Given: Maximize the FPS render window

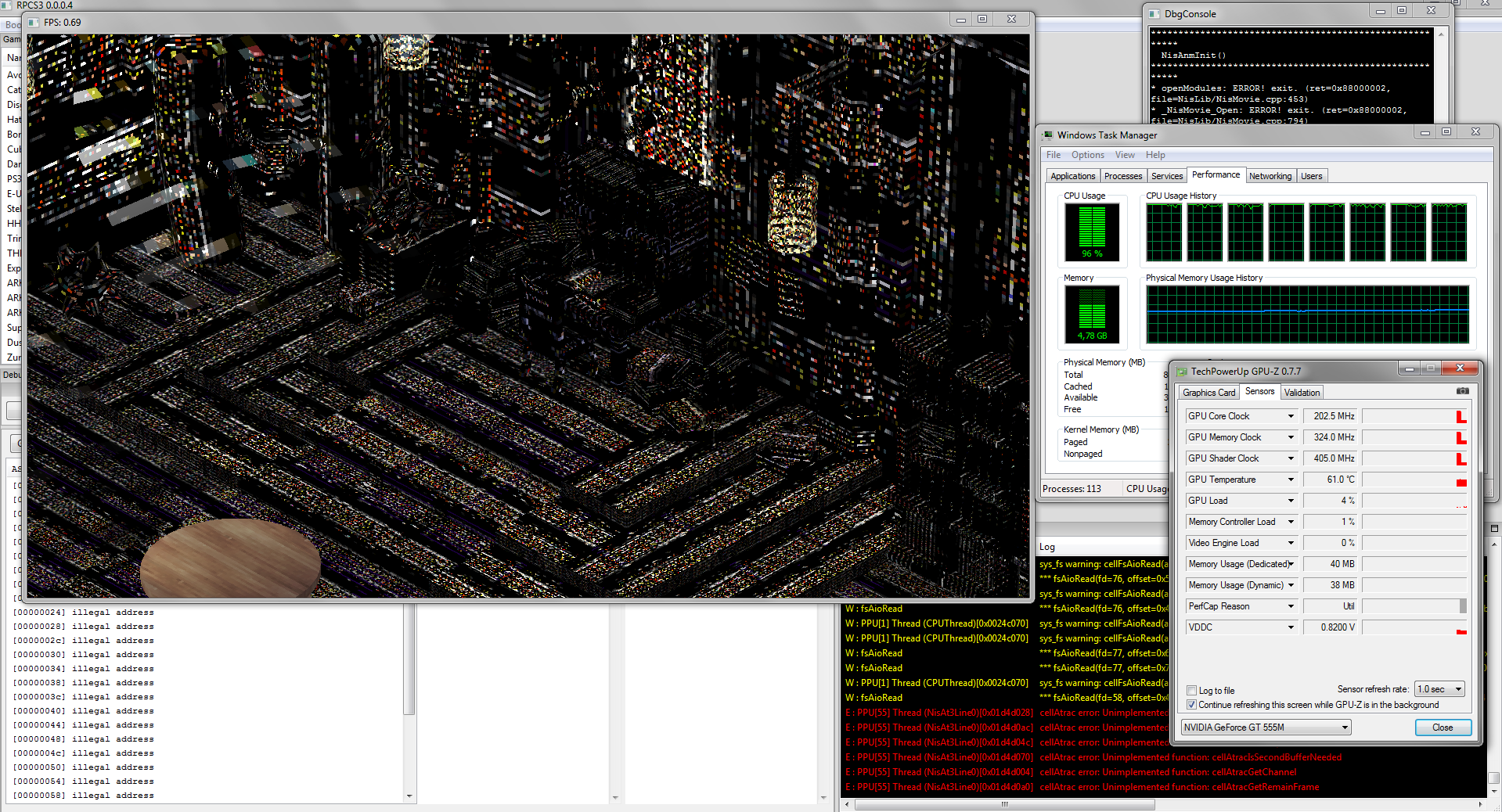Looking at the screenshot, I should coord(982,20).
